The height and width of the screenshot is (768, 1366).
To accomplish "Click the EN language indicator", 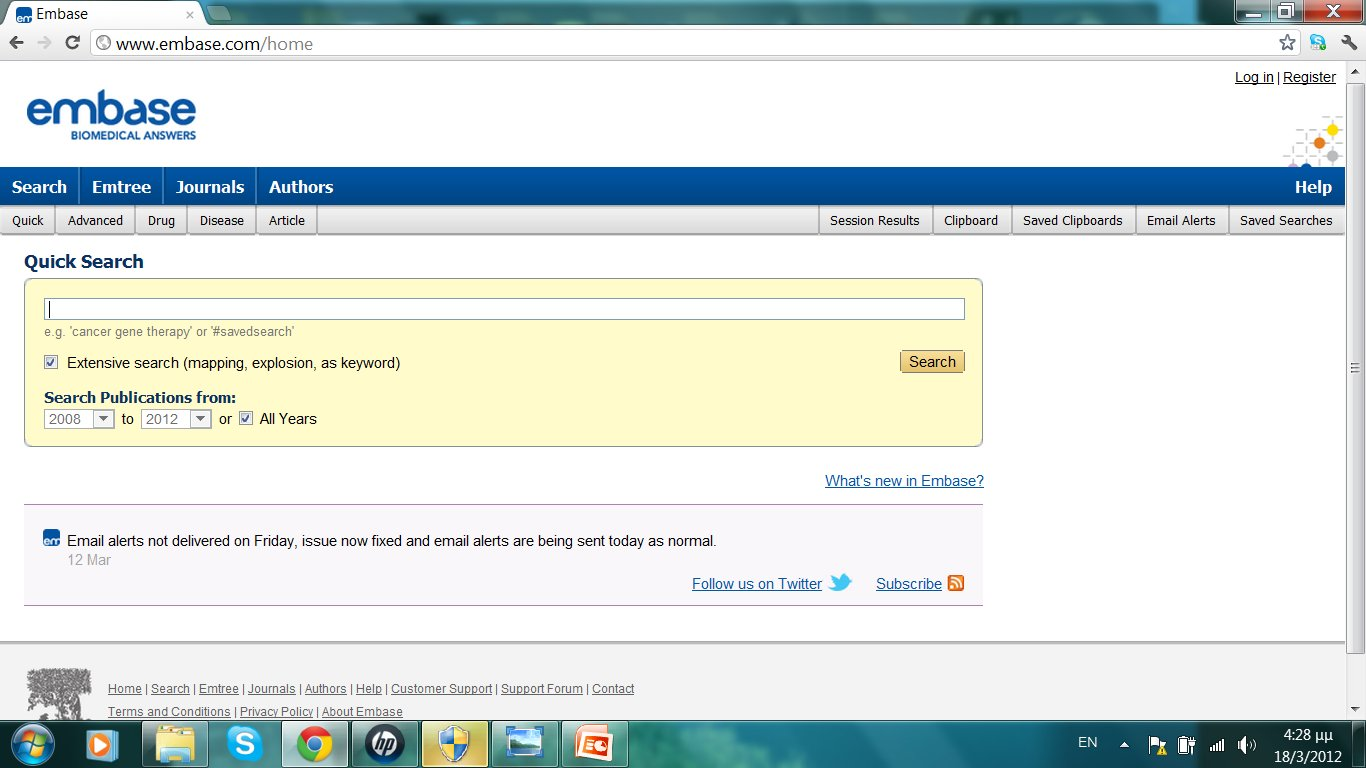I will tap(1087, 742).
